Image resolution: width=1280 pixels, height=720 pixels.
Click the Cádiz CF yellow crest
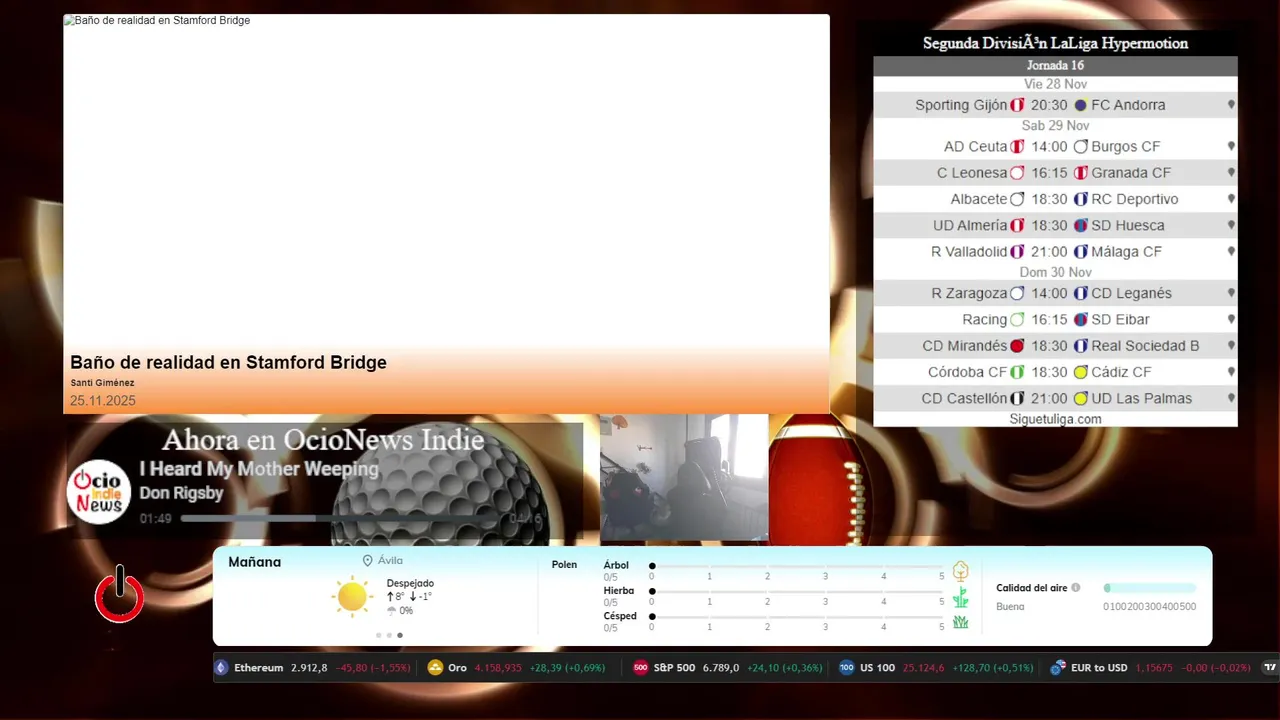[1080, 372]
